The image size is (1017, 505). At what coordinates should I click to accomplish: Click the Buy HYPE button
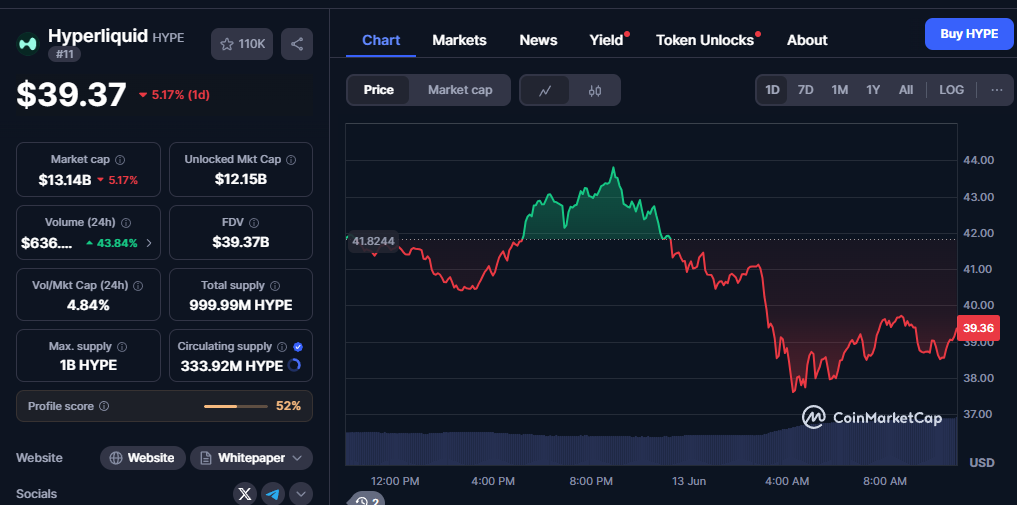(x=968, y=34)
